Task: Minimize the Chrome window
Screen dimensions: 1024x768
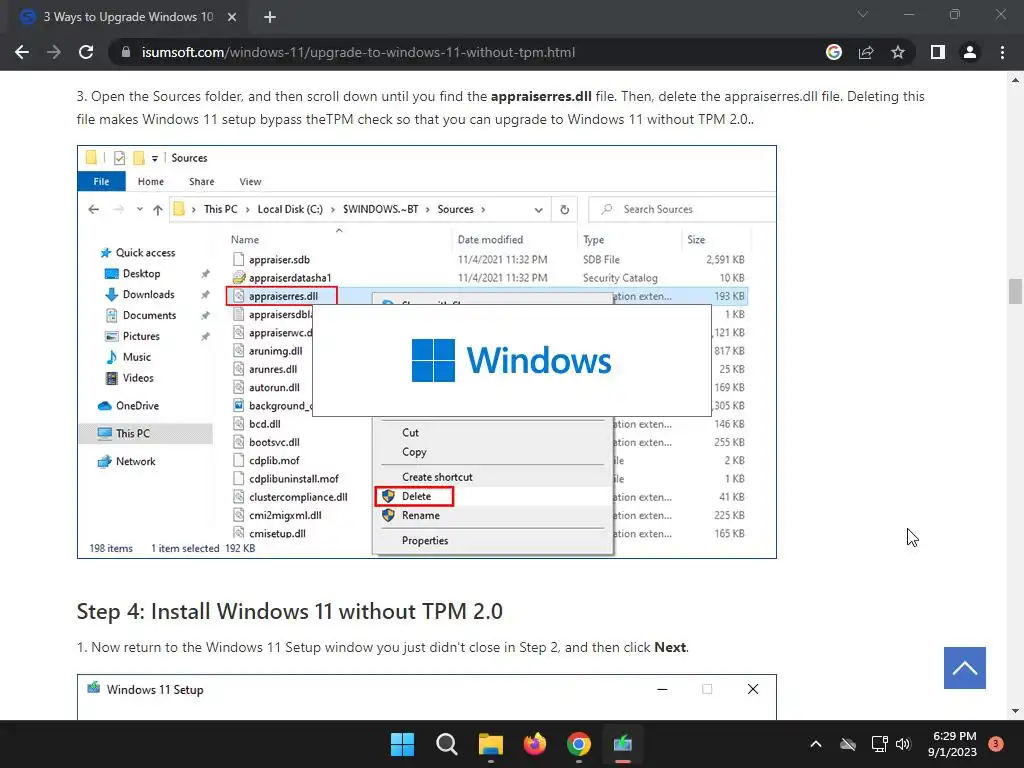Action: (x=908, y=14)
